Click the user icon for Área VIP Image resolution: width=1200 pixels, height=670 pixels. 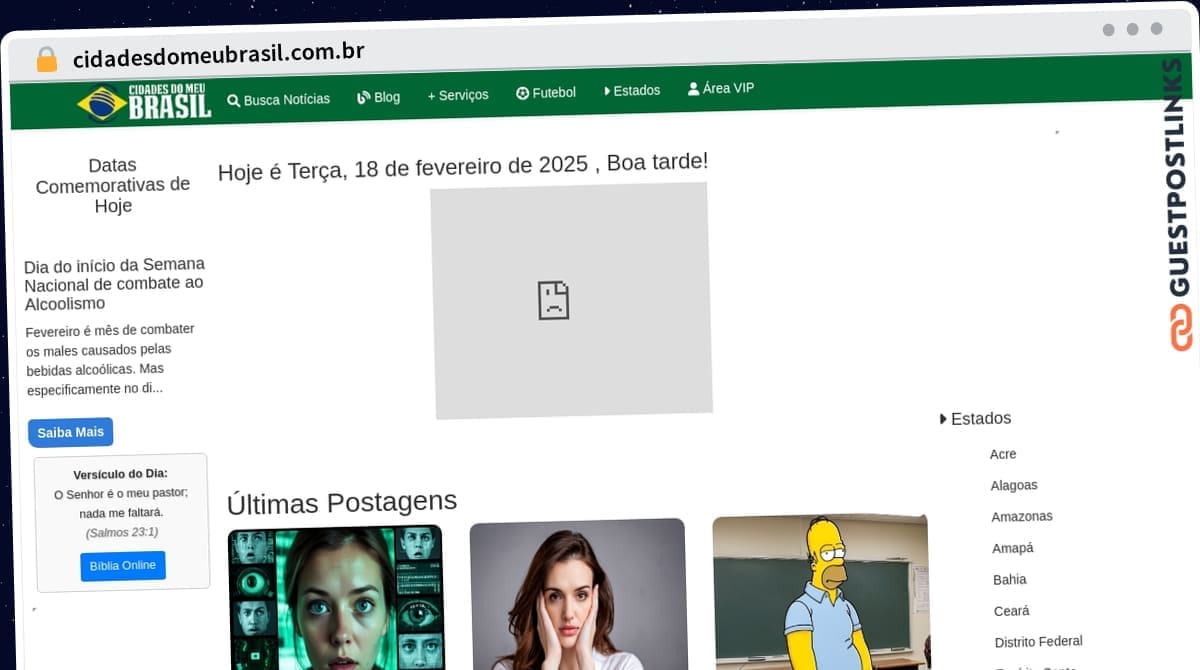(693, 88)
